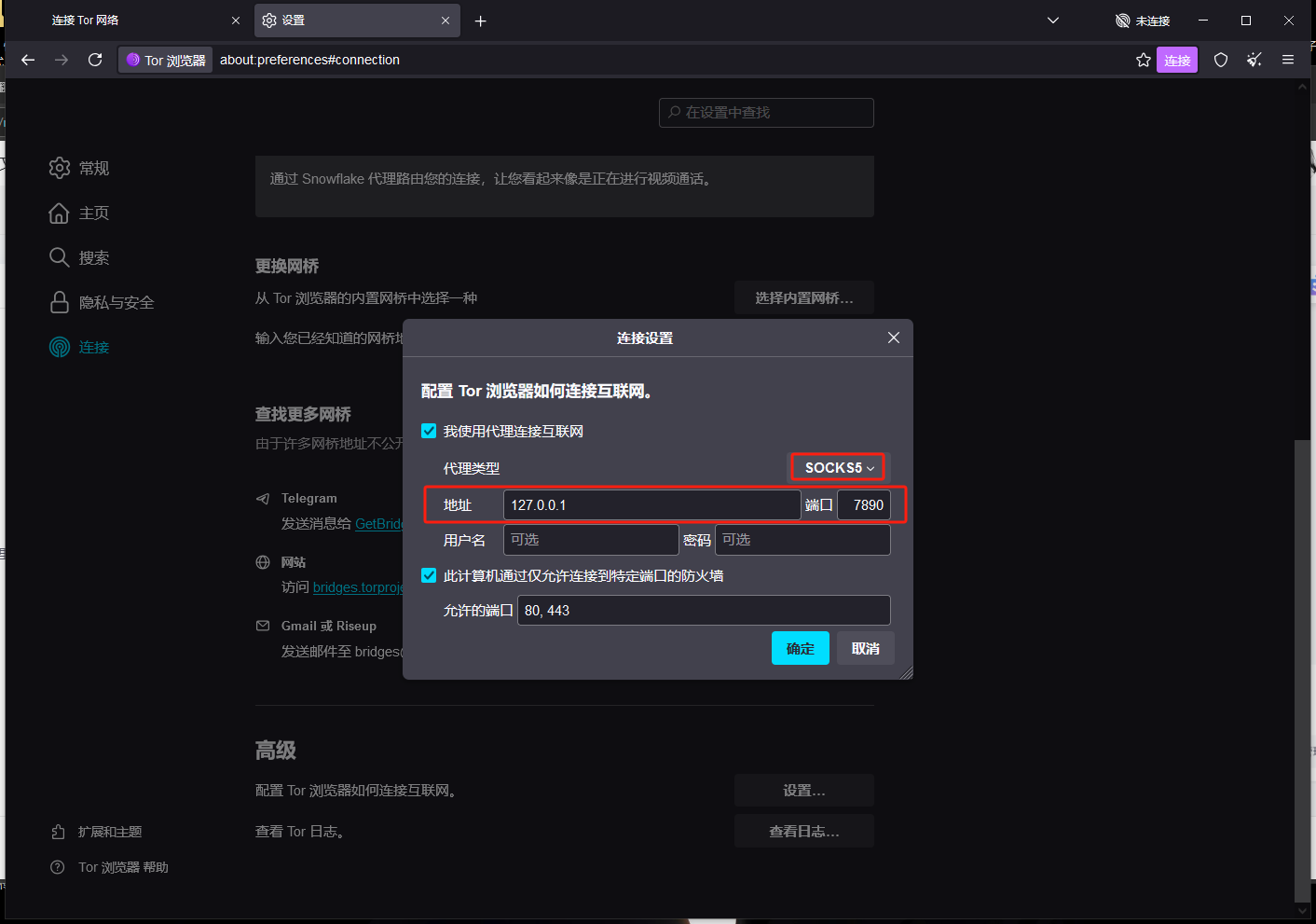1316x924 pixels.
Task: Click the envelope icon beside Gmail 或 Riseup
Action: (x=263, y=626)
